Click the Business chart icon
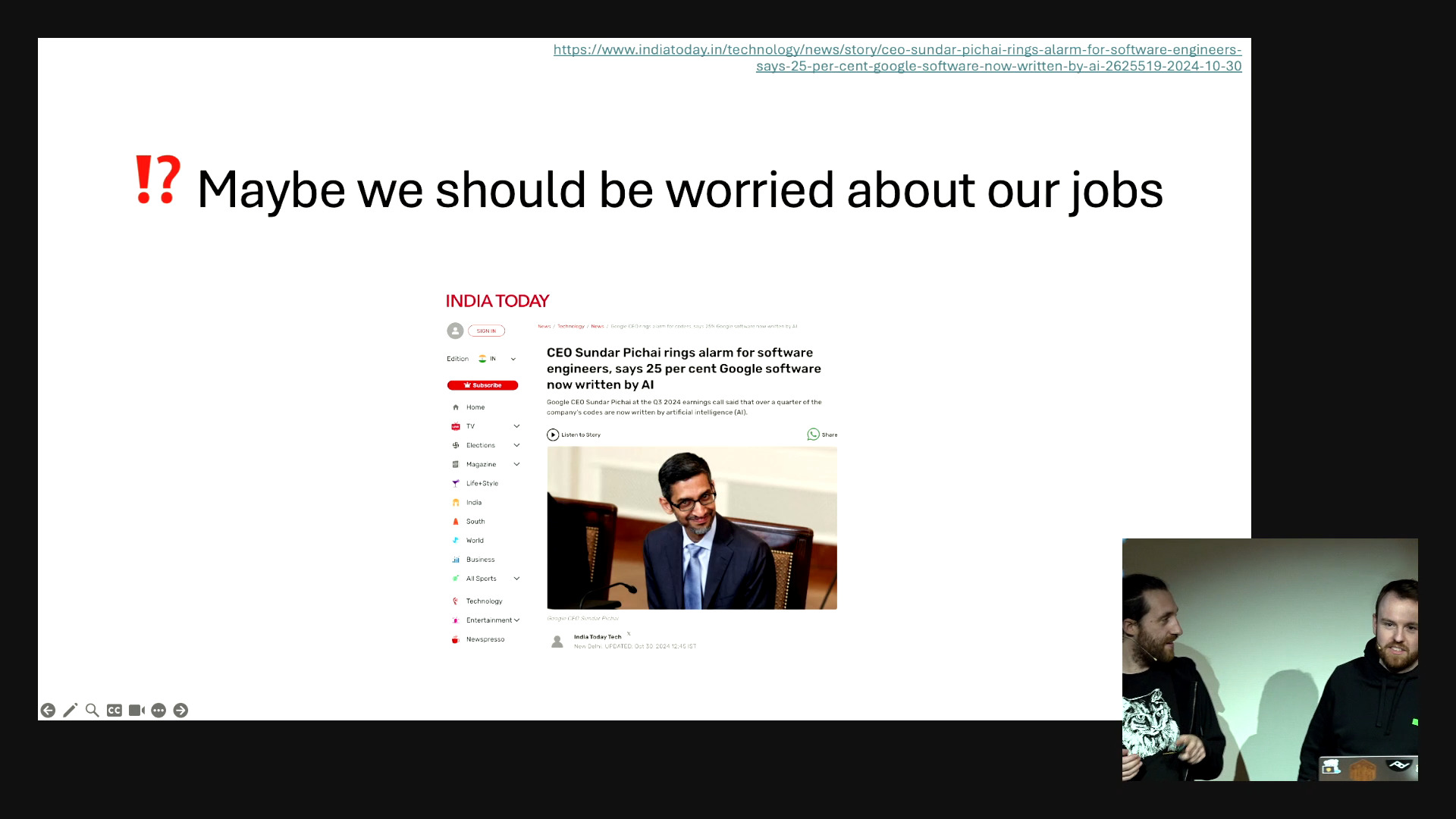The image size is (1456, 819). 456,560
